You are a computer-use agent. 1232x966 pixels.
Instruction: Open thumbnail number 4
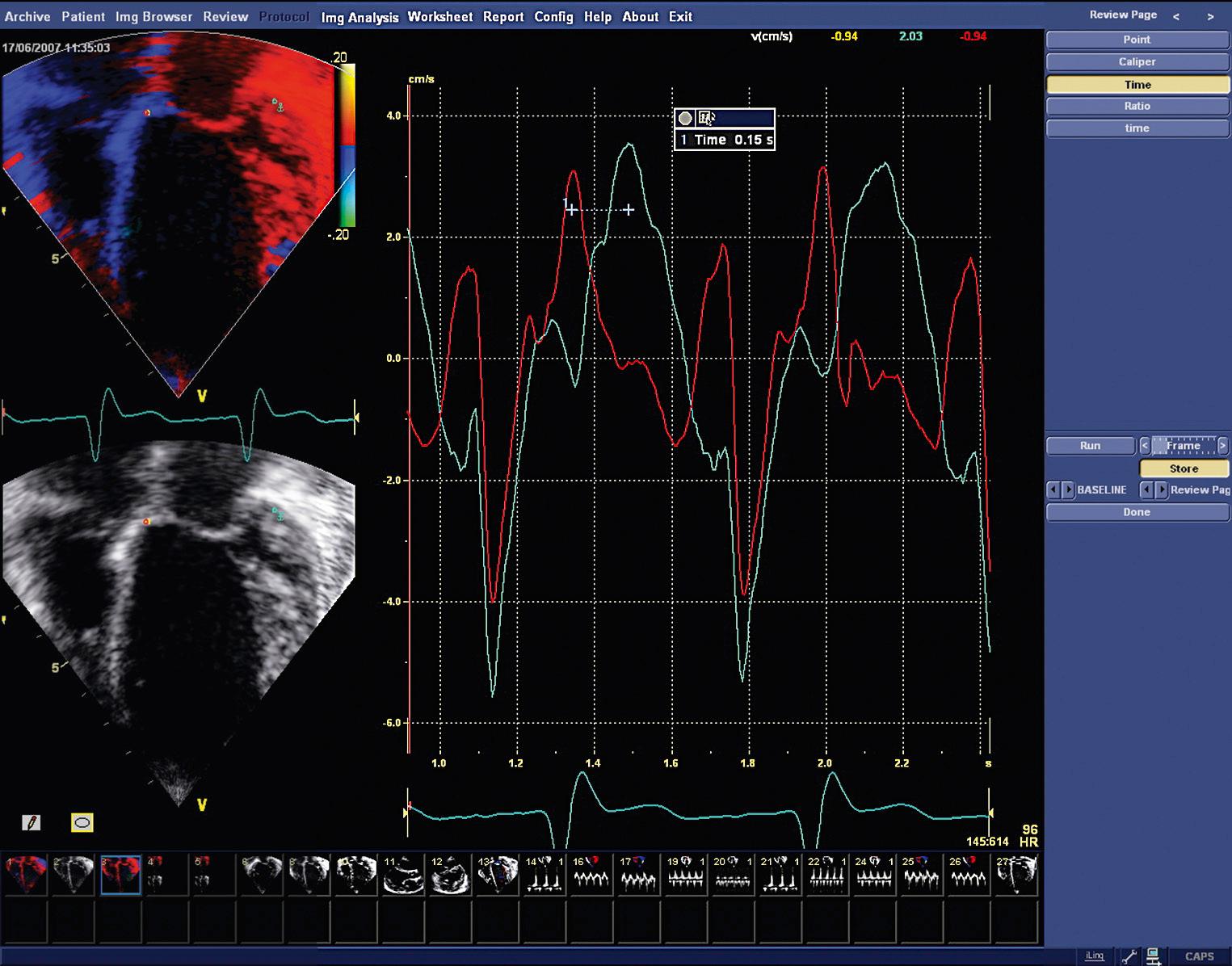[167, 876]
